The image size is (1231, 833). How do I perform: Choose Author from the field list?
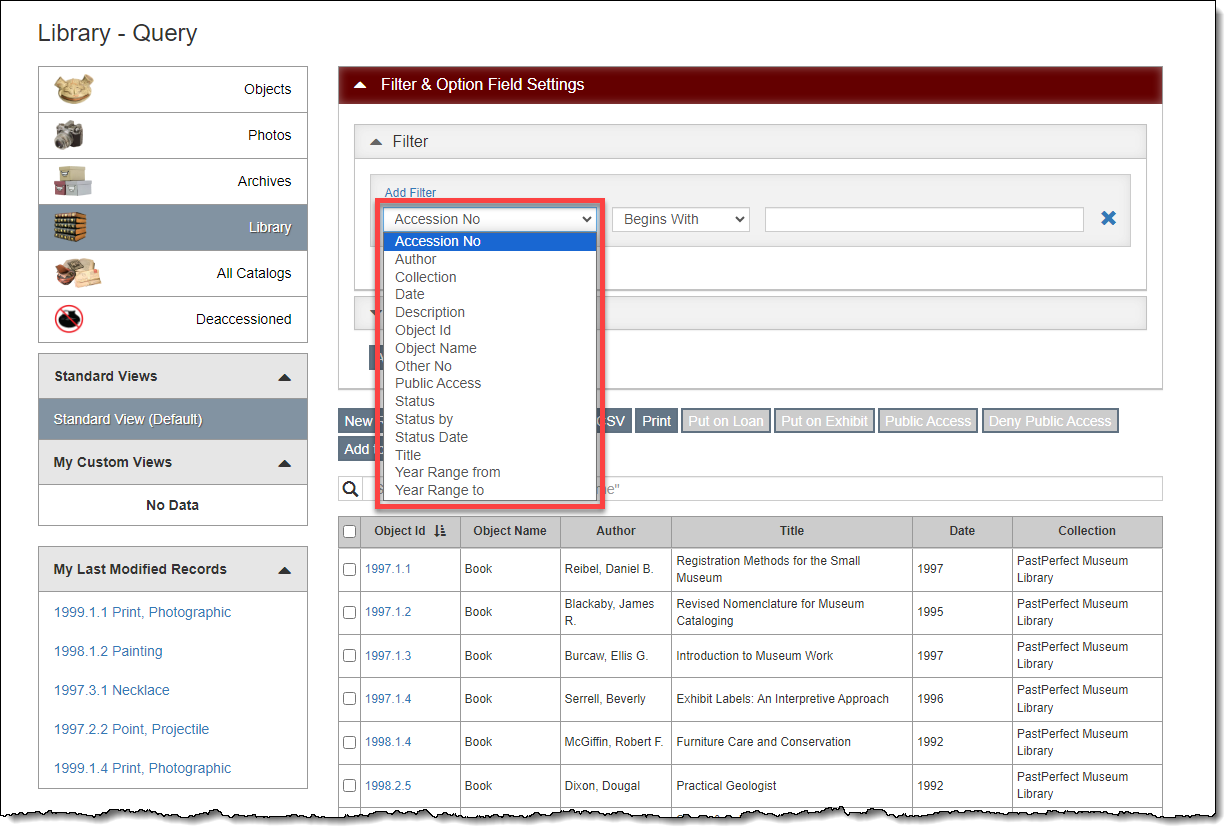tap(416, 259)
